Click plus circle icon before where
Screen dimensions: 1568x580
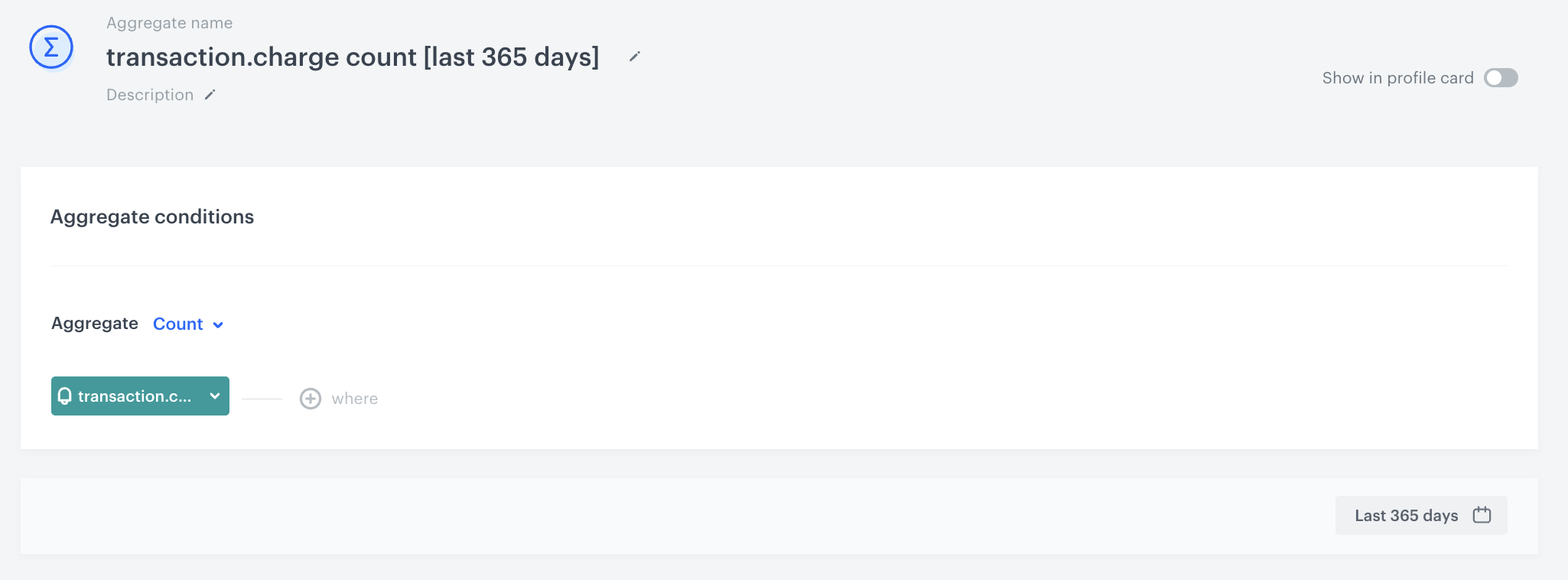point(311,399)
